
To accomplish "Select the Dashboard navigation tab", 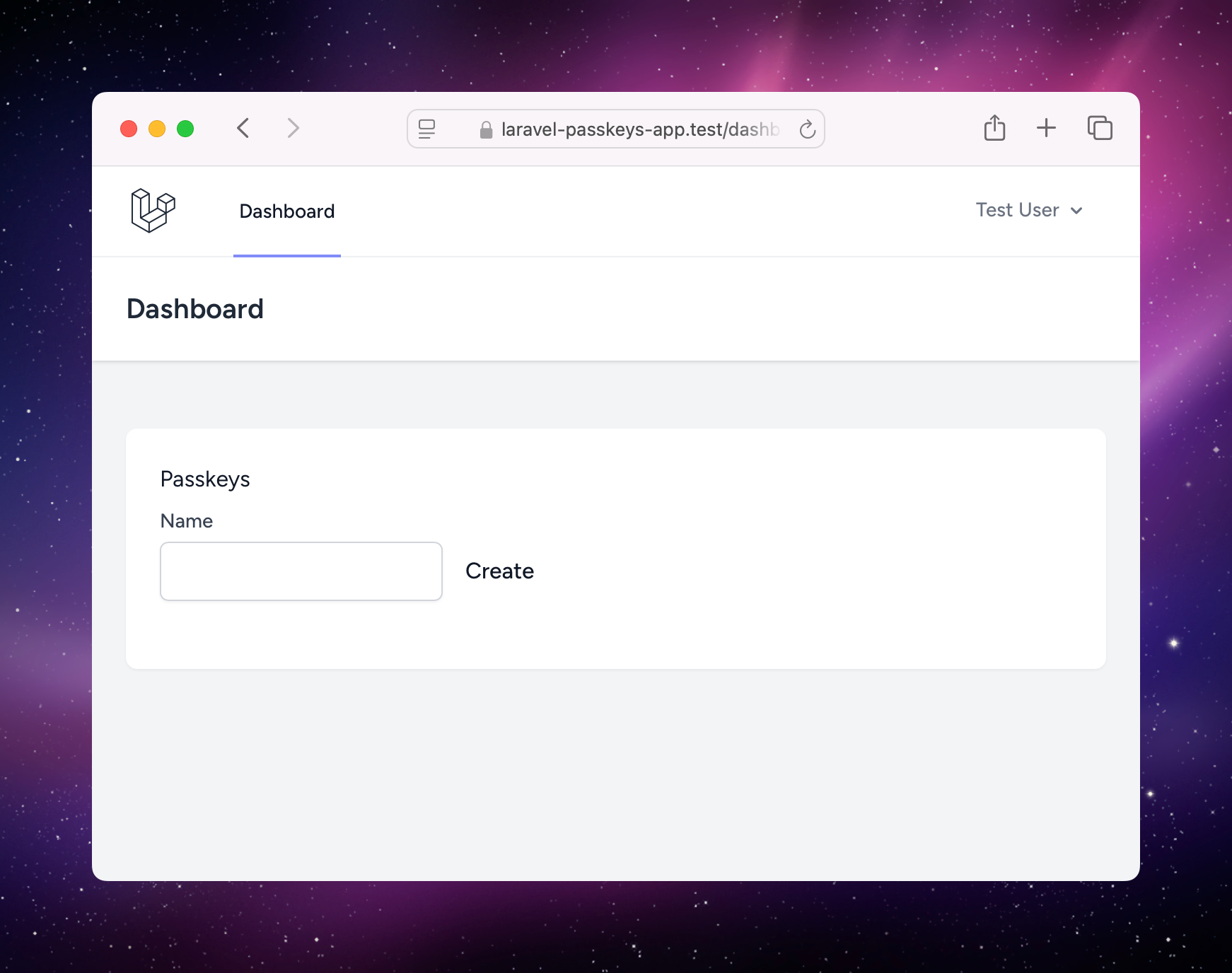I will 287,211.
